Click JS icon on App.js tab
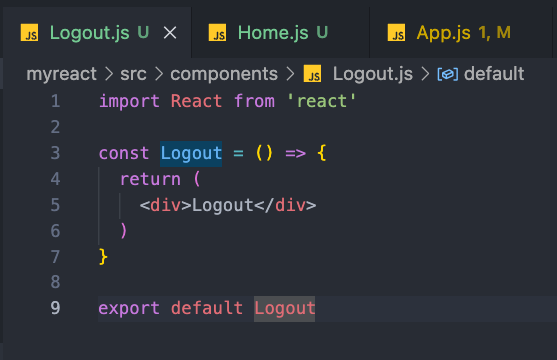 pyautogui.click(x=396, y=33)
